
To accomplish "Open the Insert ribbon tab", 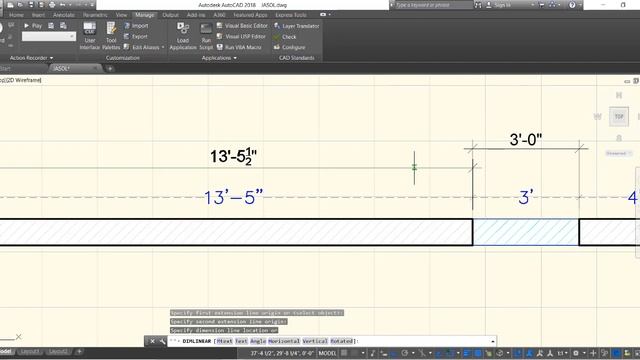I will pyautogui.click(x=38, y=15).
